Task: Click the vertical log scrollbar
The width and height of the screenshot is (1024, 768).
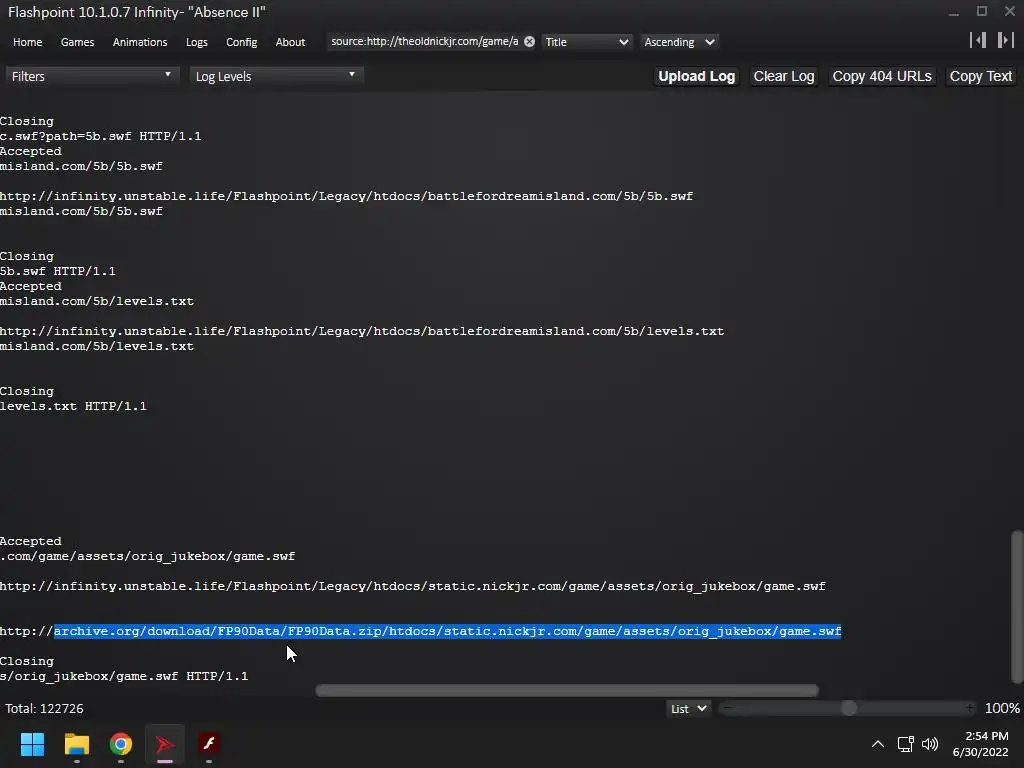Action: (1017, 606)
